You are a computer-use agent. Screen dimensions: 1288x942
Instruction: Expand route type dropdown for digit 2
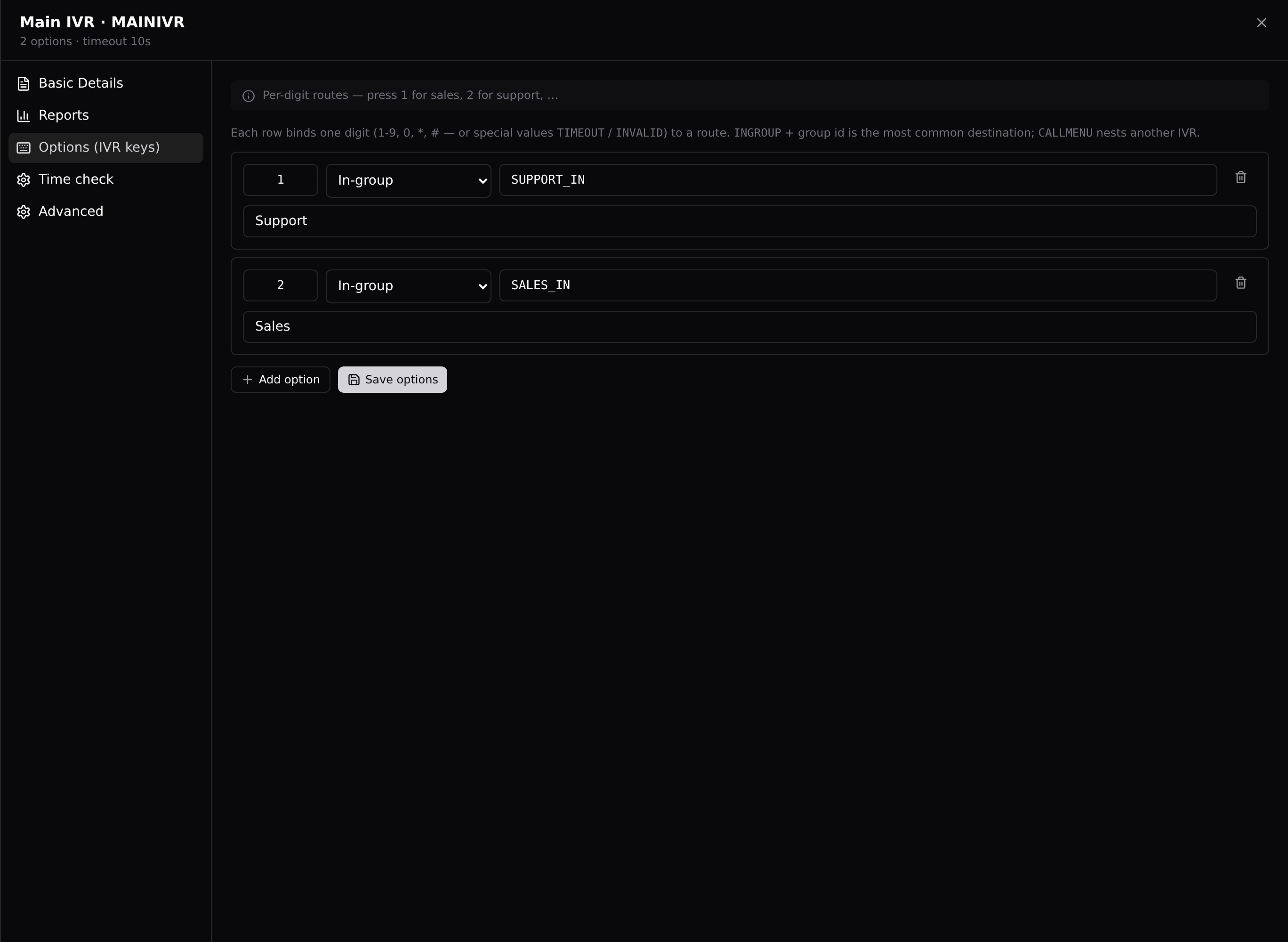(408, 286)
